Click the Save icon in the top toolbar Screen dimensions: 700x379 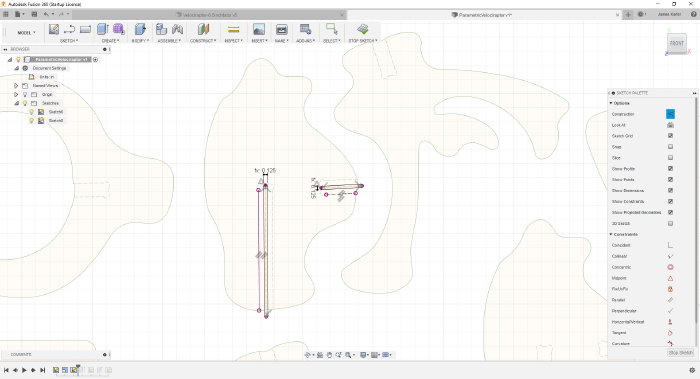pyautogui.click(x=34, y=14)
